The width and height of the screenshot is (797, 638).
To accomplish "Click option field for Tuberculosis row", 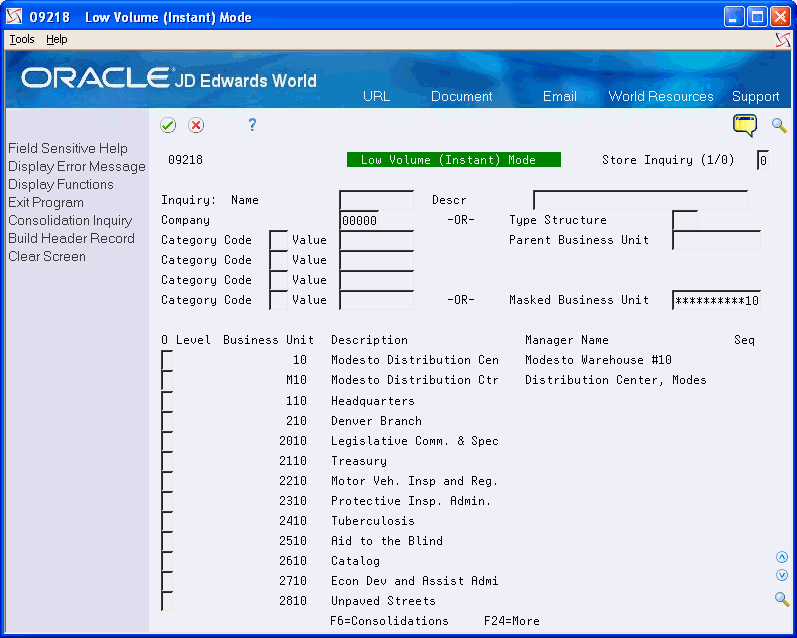I will tap(167, 521).
